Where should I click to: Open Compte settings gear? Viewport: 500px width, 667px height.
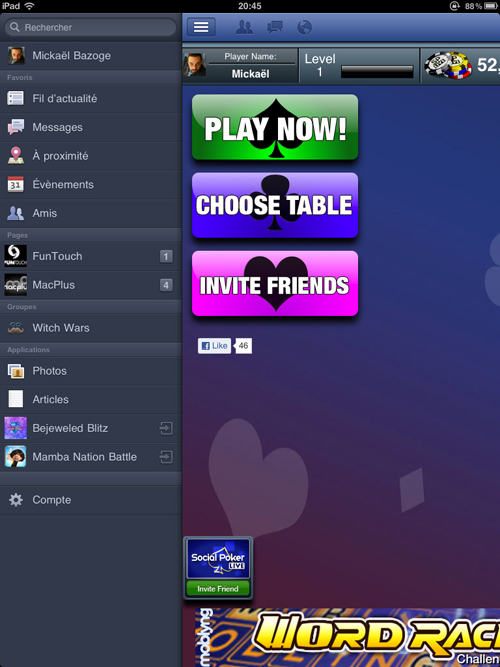click(x=91, y=500)
